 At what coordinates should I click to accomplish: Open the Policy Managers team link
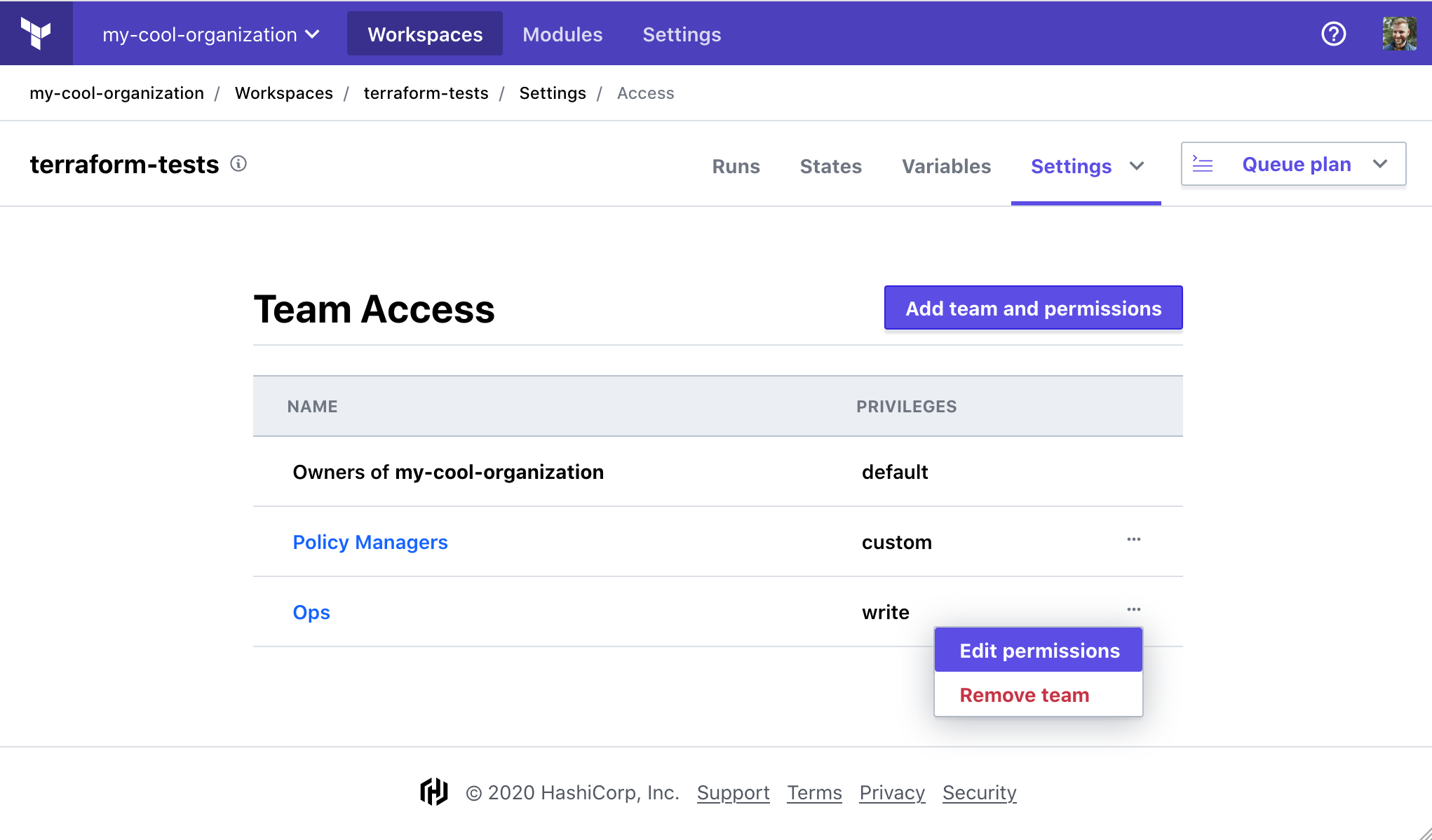(x=370, y=542)
